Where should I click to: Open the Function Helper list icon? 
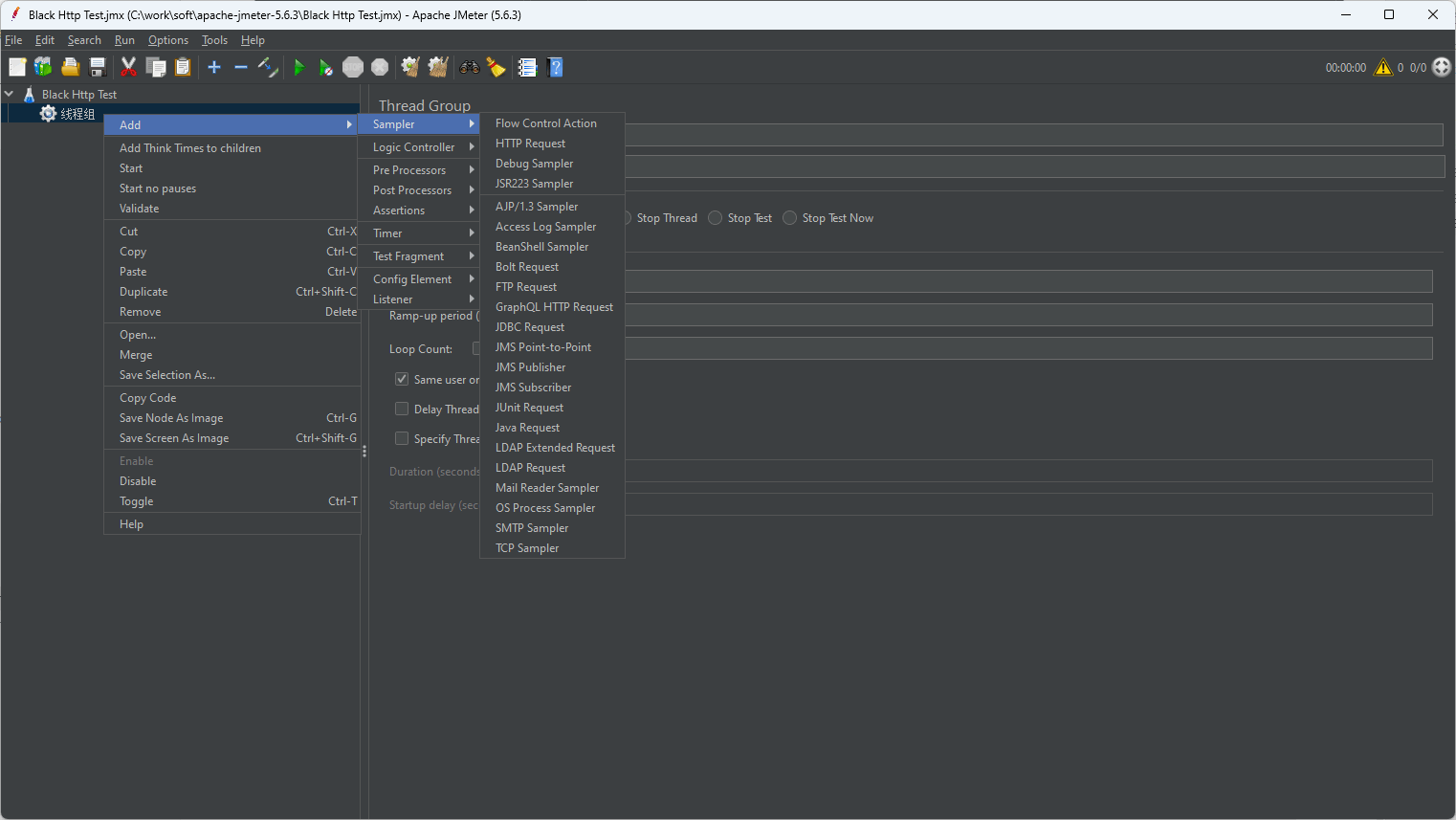tap(527, 67)
